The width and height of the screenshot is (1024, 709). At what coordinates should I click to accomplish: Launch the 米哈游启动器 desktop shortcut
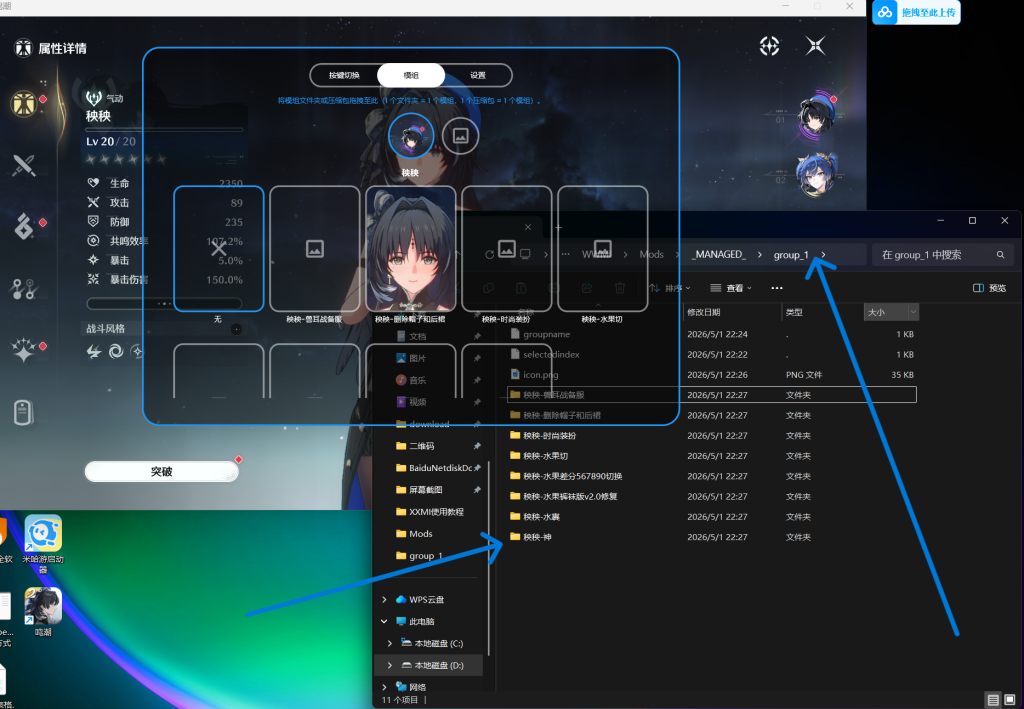(43, 543)
